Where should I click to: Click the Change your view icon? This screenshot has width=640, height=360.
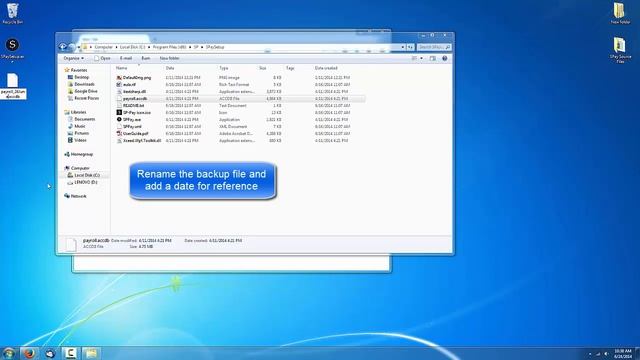pyautogui.click(x=414, y=58)
